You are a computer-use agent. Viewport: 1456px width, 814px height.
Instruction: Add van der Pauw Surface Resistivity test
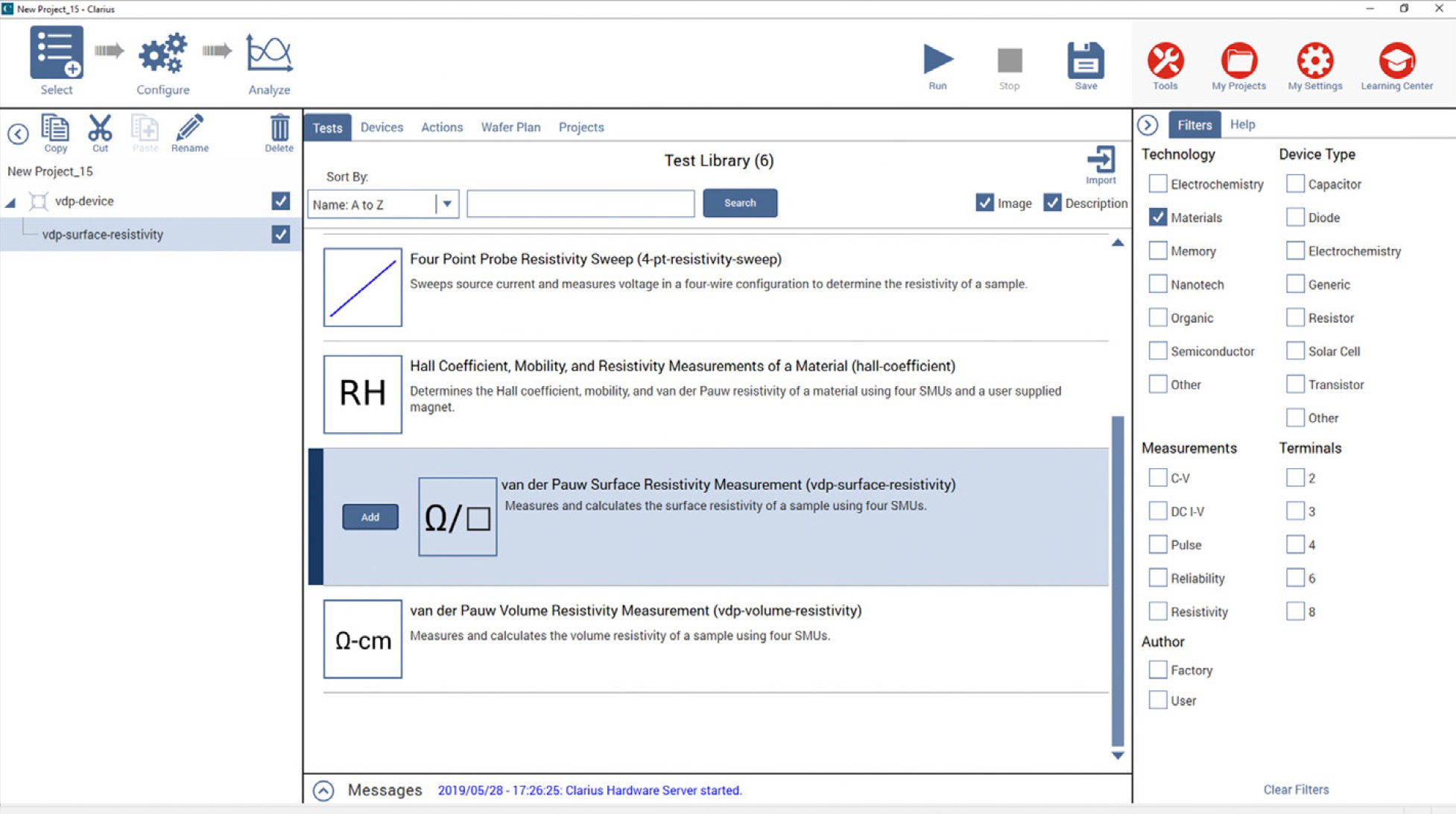(369, 516)
